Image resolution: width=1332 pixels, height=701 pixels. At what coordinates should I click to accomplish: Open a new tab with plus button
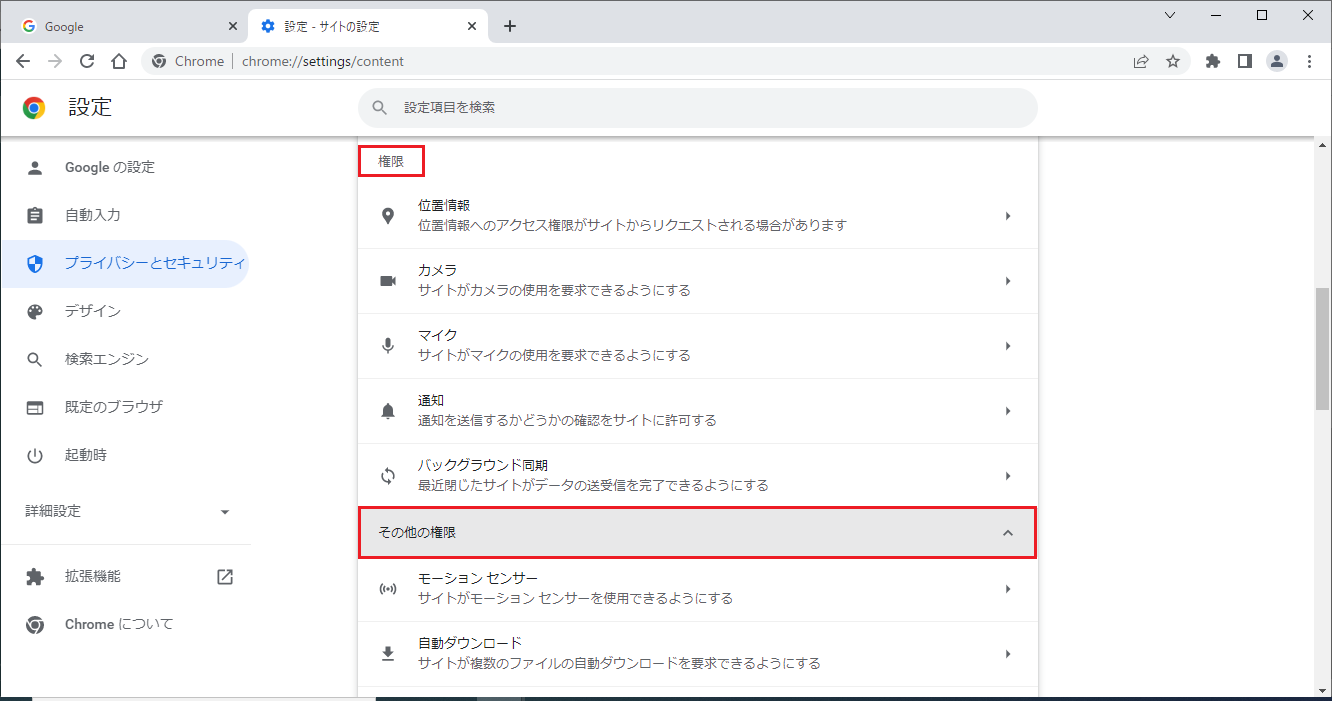pos(510,26)
